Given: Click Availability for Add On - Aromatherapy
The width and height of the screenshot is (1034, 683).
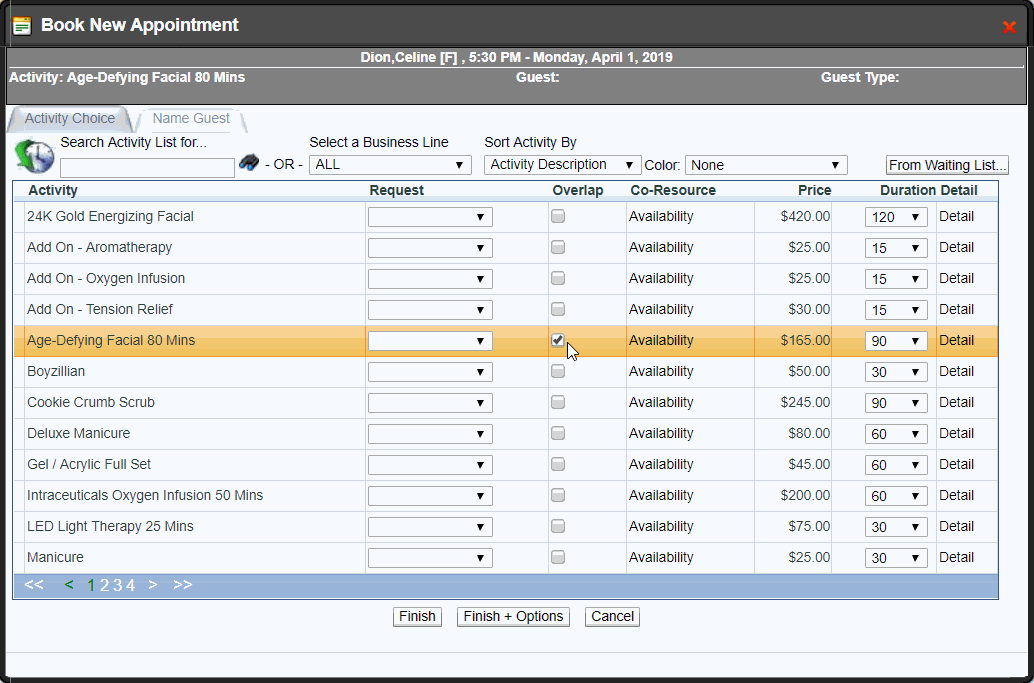Looking at the screenshot, I should pos(661,247).
